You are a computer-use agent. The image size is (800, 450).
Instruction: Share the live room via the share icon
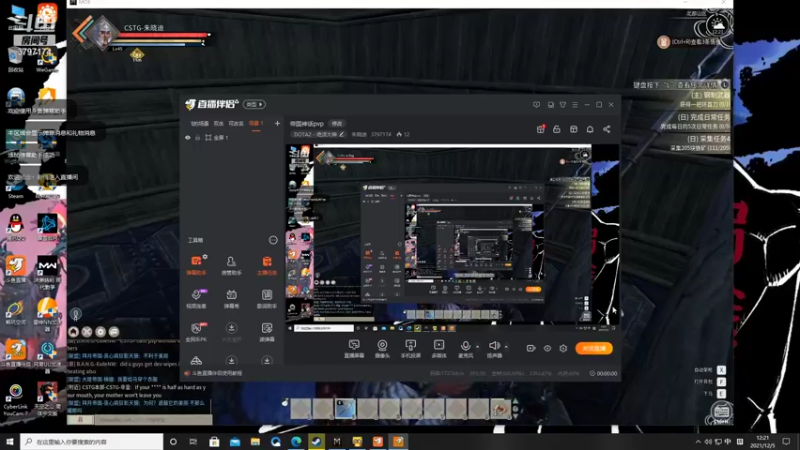click(x=607, y=129)
